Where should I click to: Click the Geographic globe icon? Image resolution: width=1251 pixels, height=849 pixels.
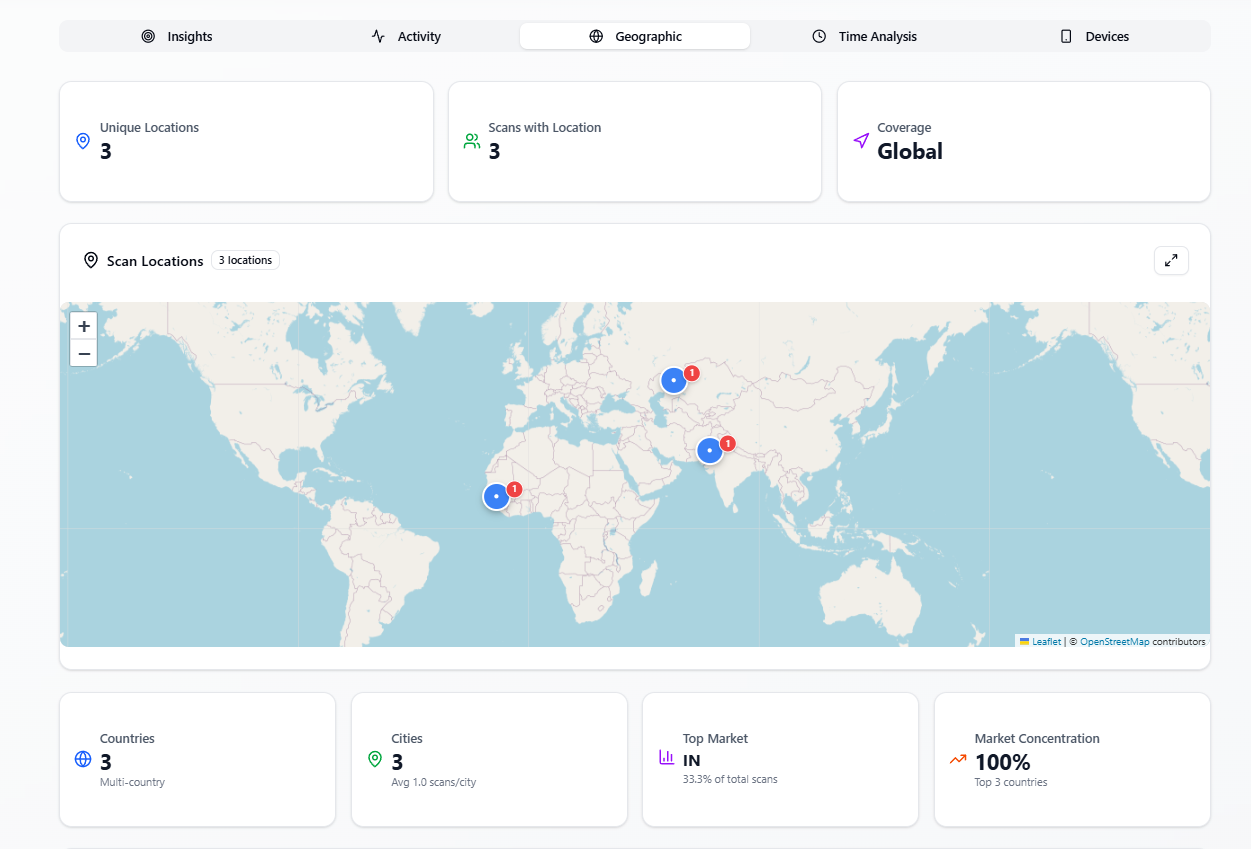coord(596,36)
